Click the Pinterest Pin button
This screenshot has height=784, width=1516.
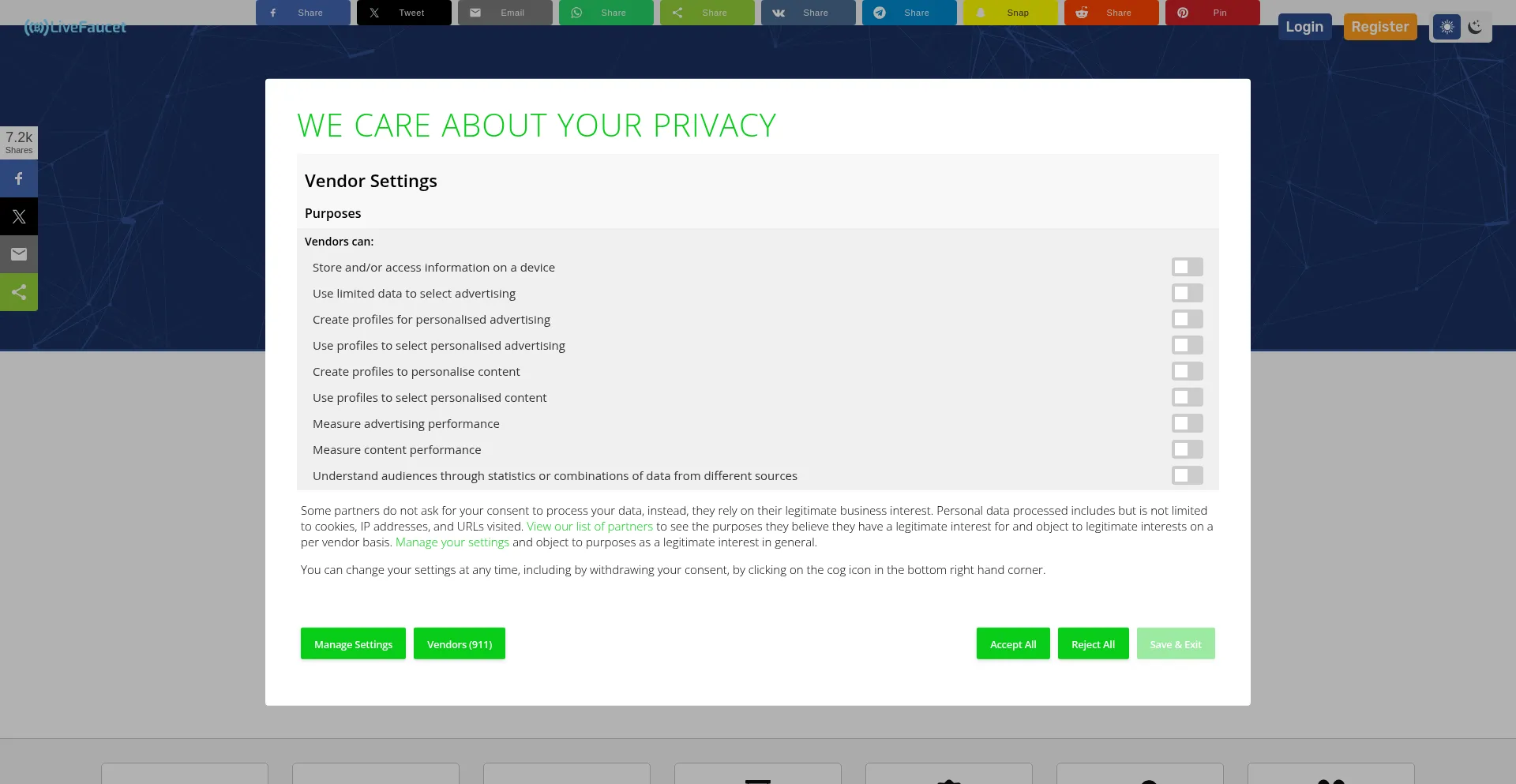(x=1212, y=13)
